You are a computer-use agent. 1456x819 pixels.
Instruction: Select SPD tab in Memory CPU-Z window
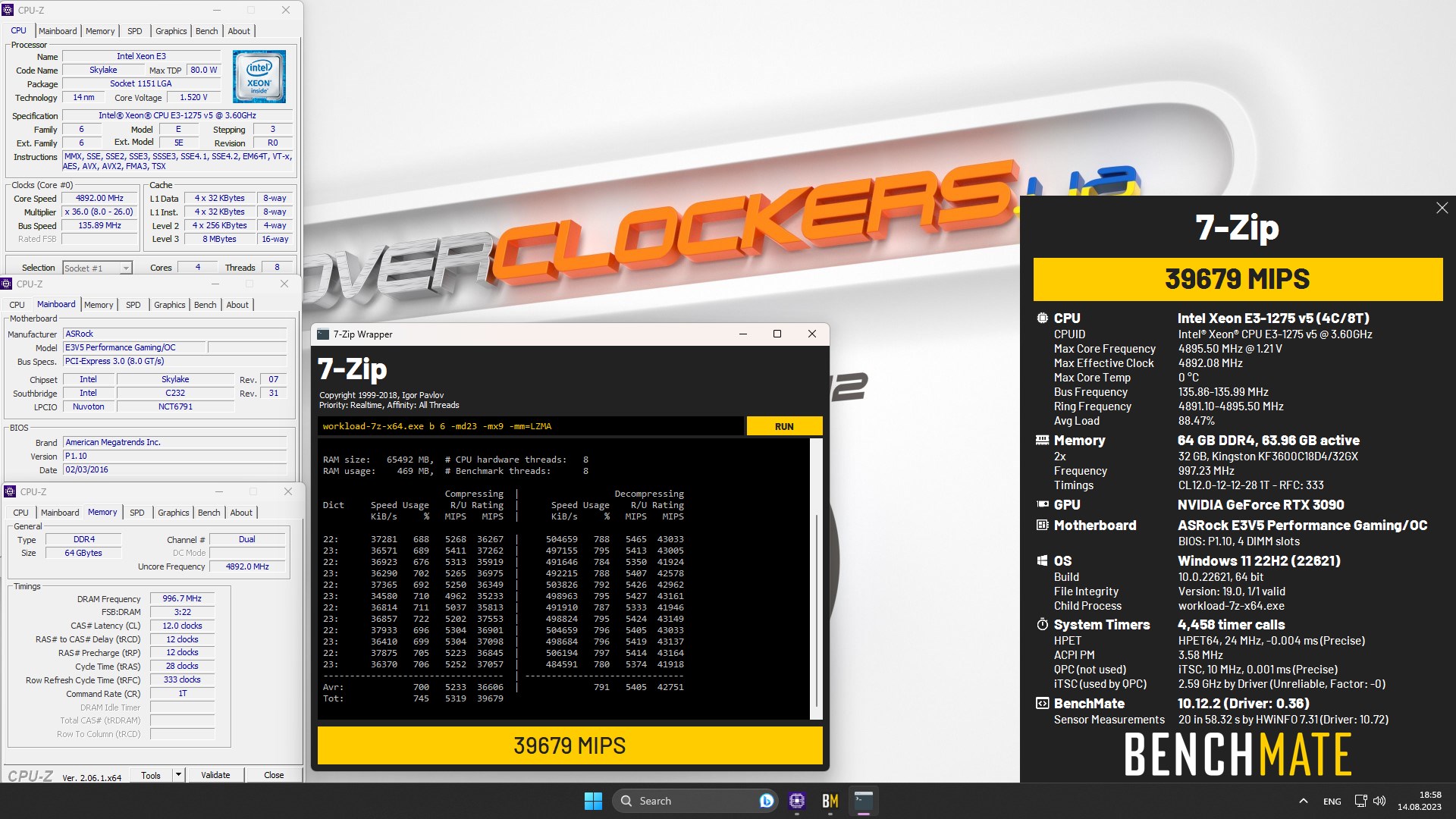[136, 513]
